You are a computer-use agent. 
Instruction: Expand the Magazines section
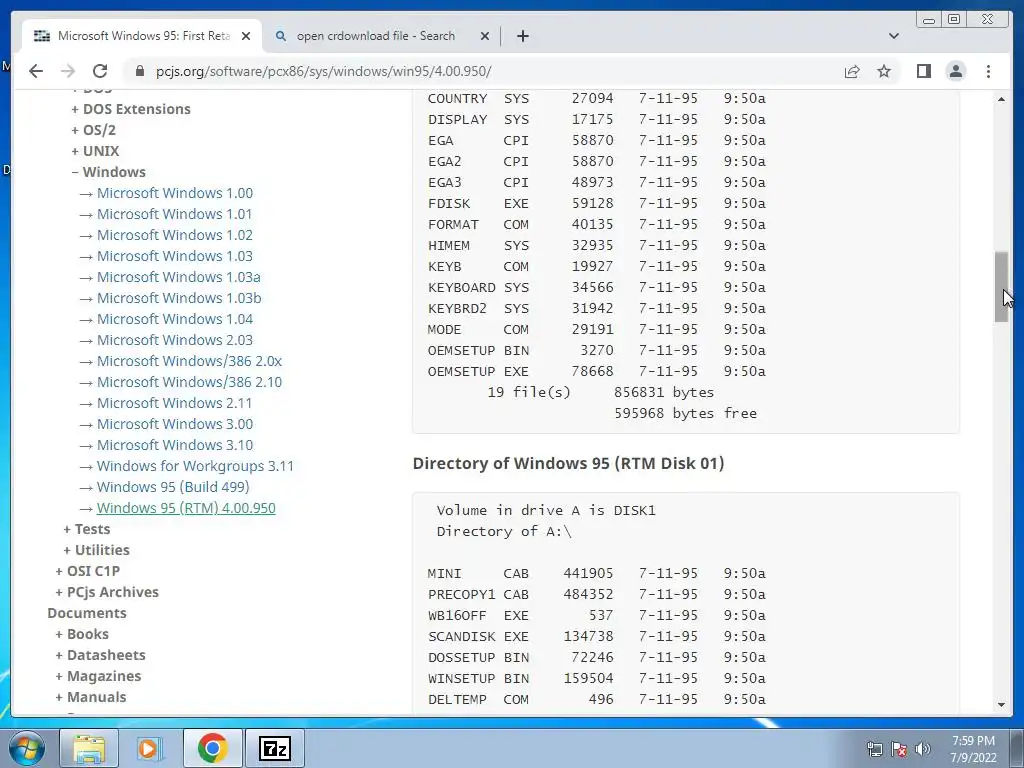point(98,676)
